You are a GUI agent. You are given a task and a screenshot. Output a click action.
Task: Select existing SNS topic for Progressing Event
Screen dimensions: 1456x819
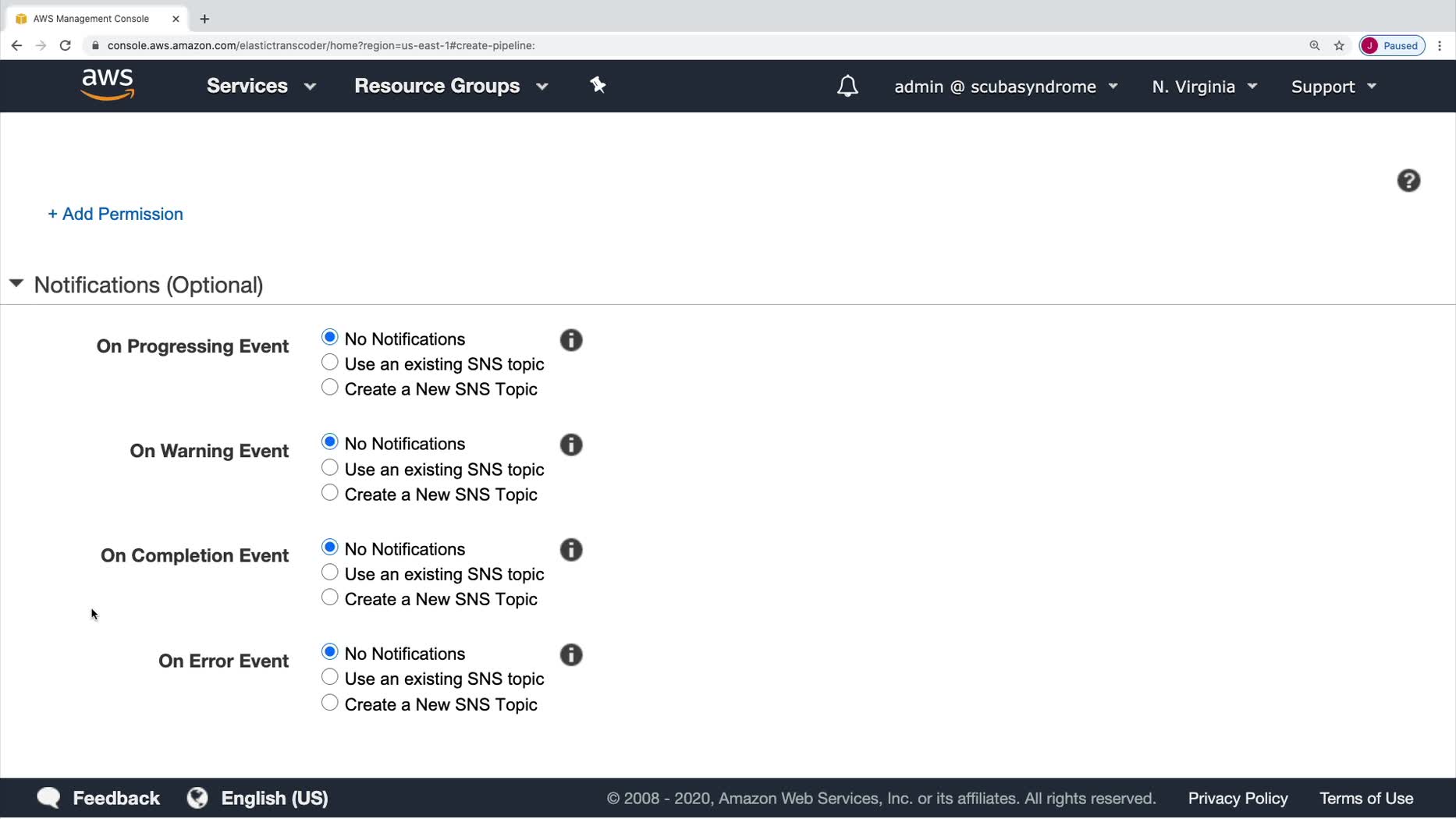(330, 363)
